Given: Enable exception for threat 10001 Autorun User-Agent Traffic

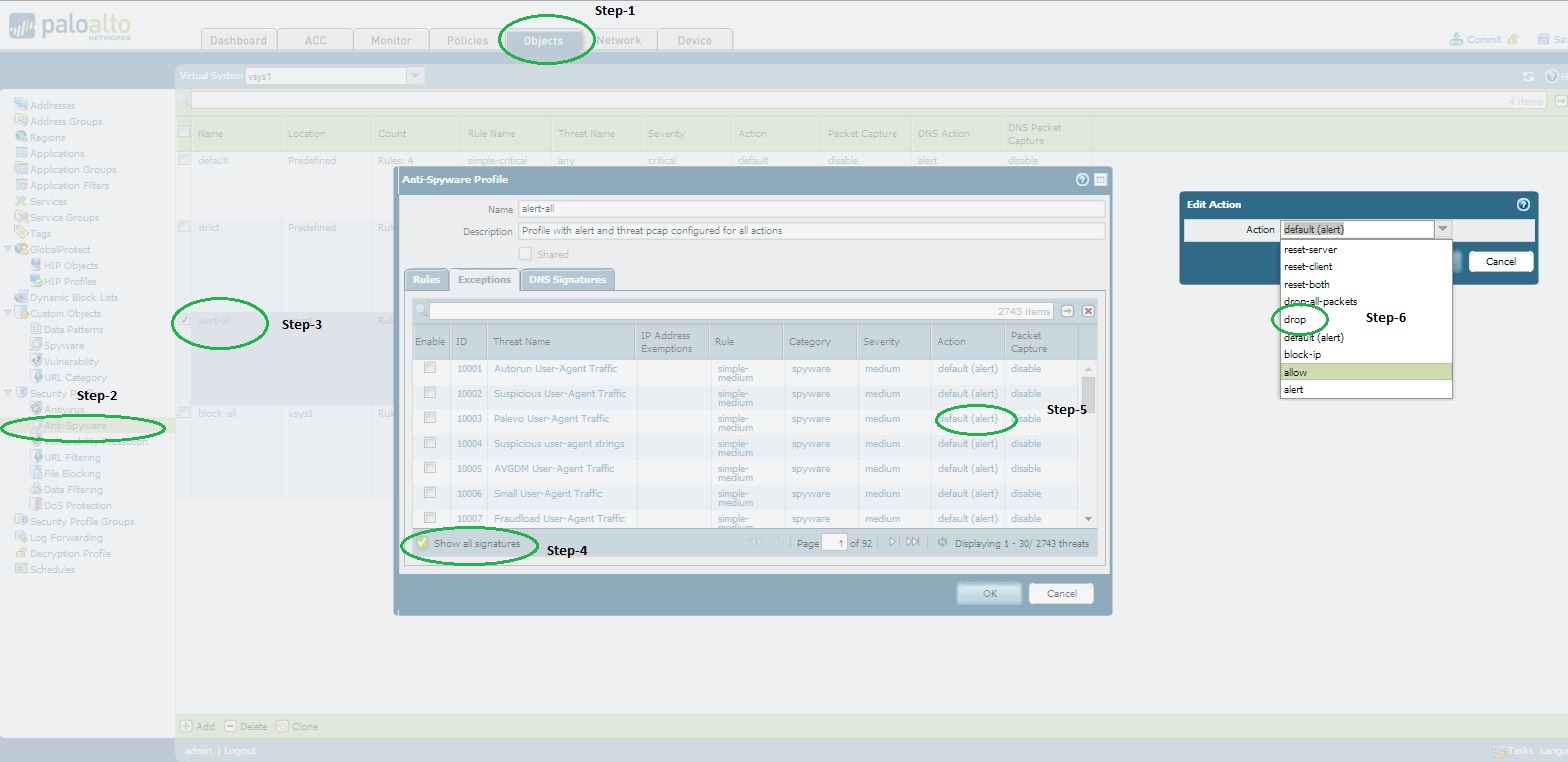Looking at the screenshot, I should point(430,368).
